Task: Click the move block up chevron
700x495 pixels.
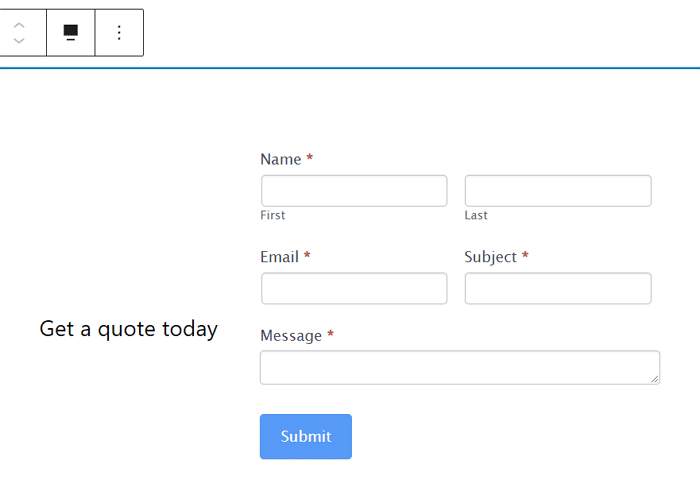Action: pos(19,25)
